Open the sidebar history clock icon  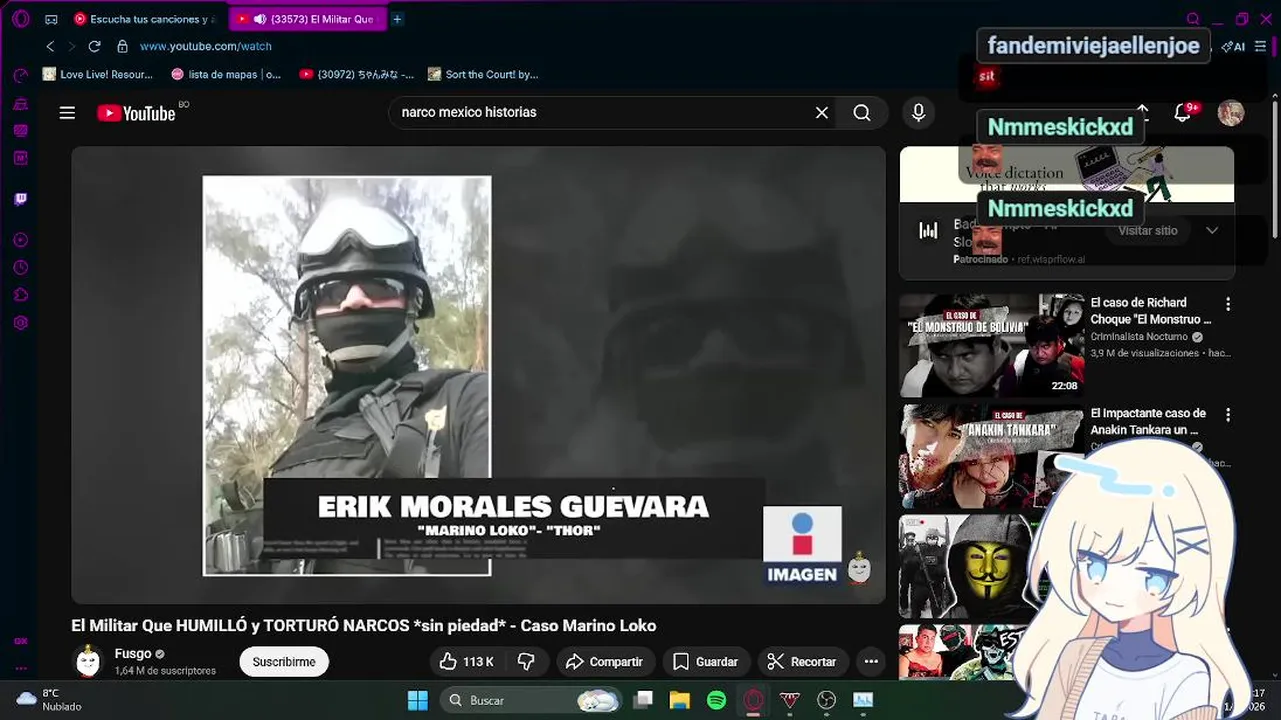[20, 268]
